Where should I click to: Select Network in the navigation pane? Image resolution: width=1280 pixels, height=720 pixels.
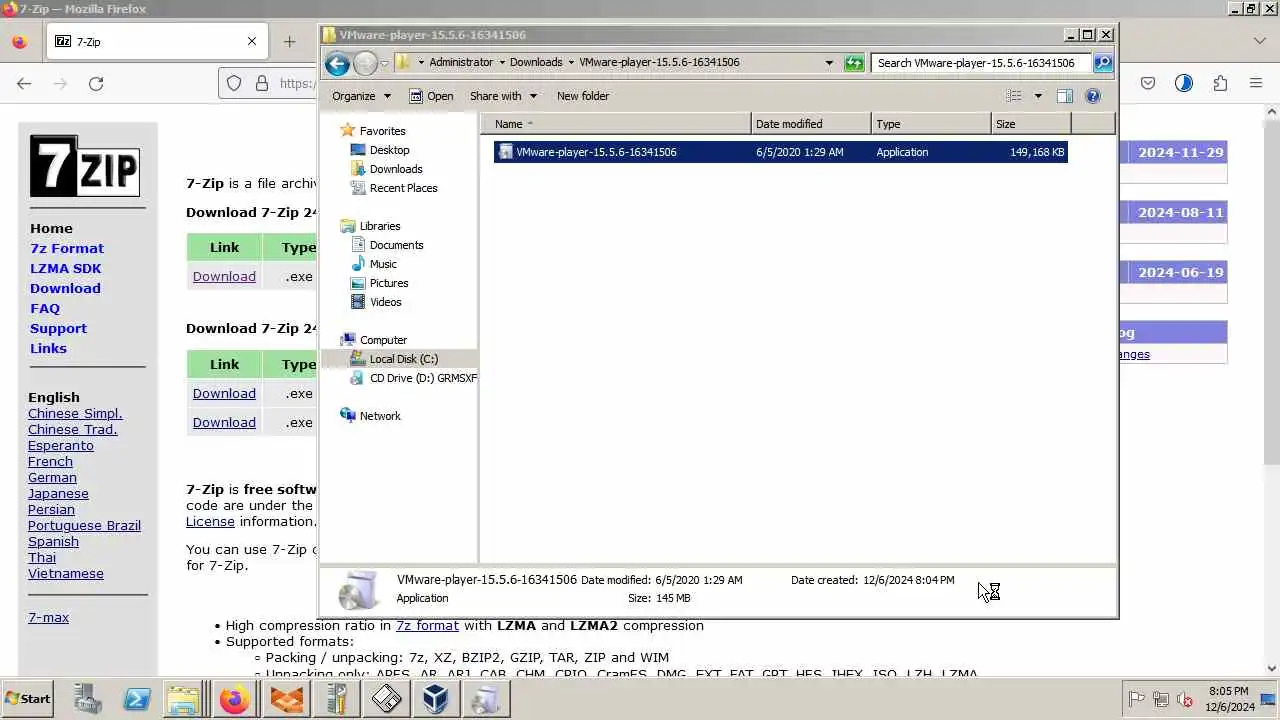point(380,416)
